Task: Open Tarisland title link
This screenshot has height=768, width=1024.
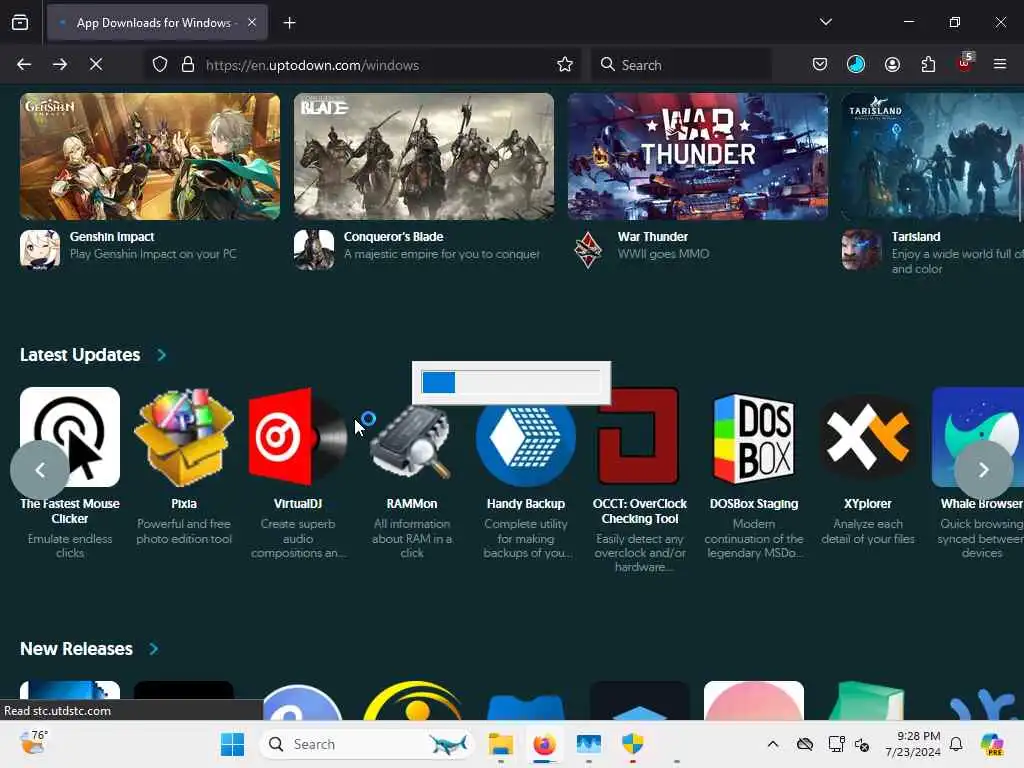Action: point(916,236)
